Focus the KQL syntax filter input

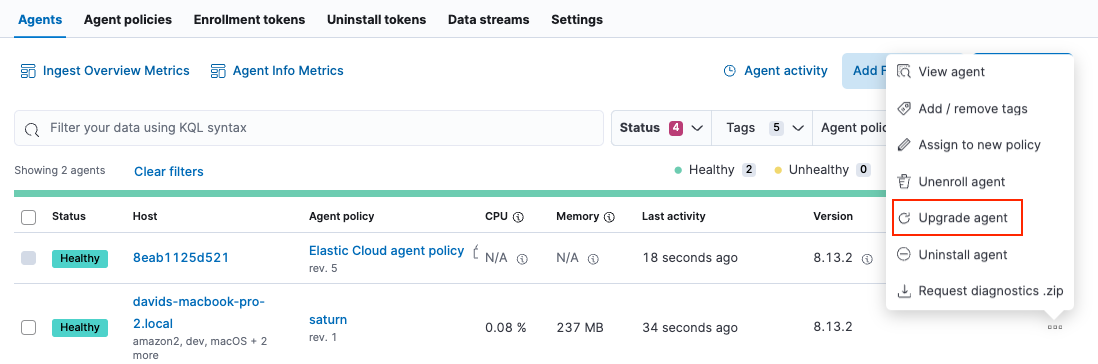point(309,128)
